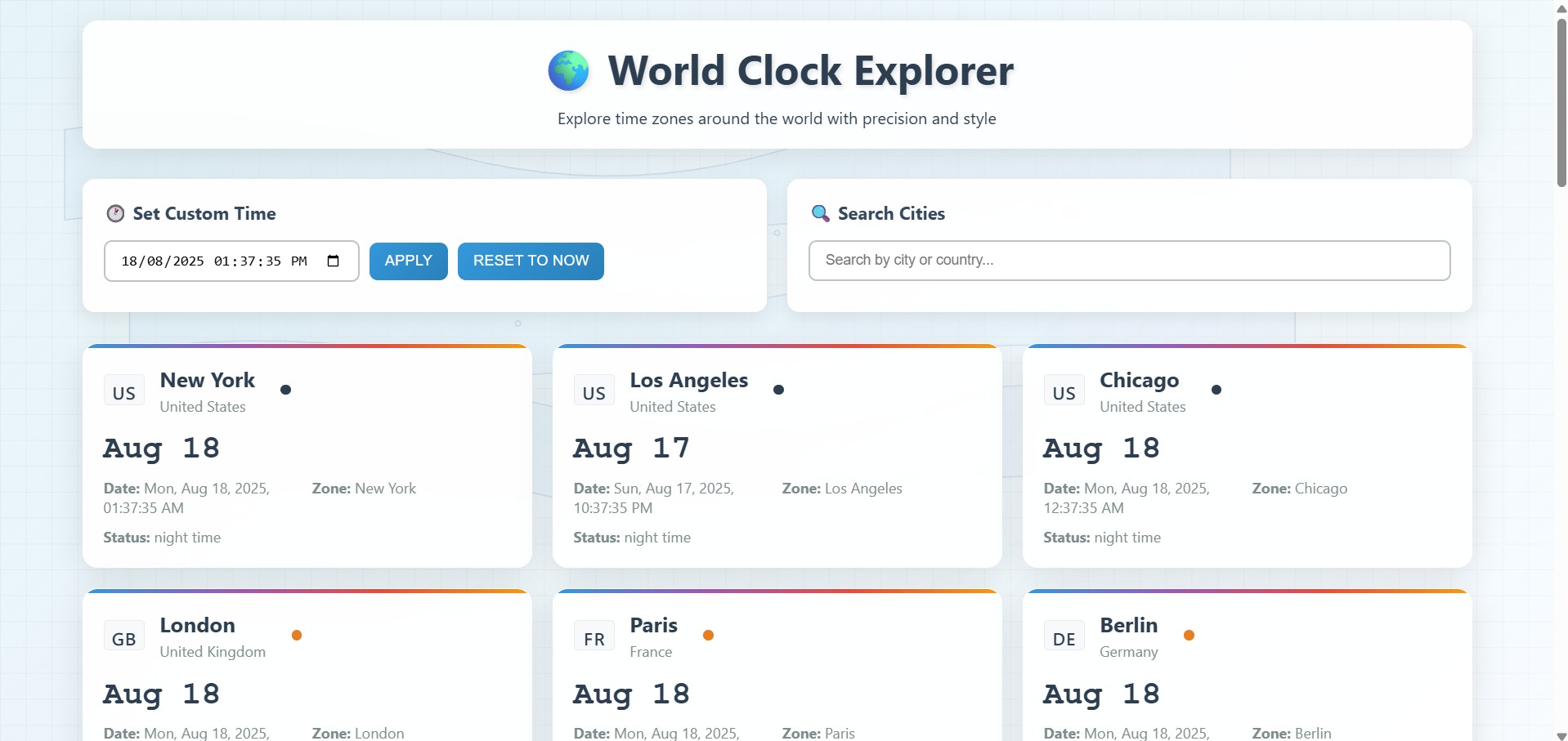Click 'Status: night time' on New York card
Screen dimensions: 1568x741
tap(162, 538)
